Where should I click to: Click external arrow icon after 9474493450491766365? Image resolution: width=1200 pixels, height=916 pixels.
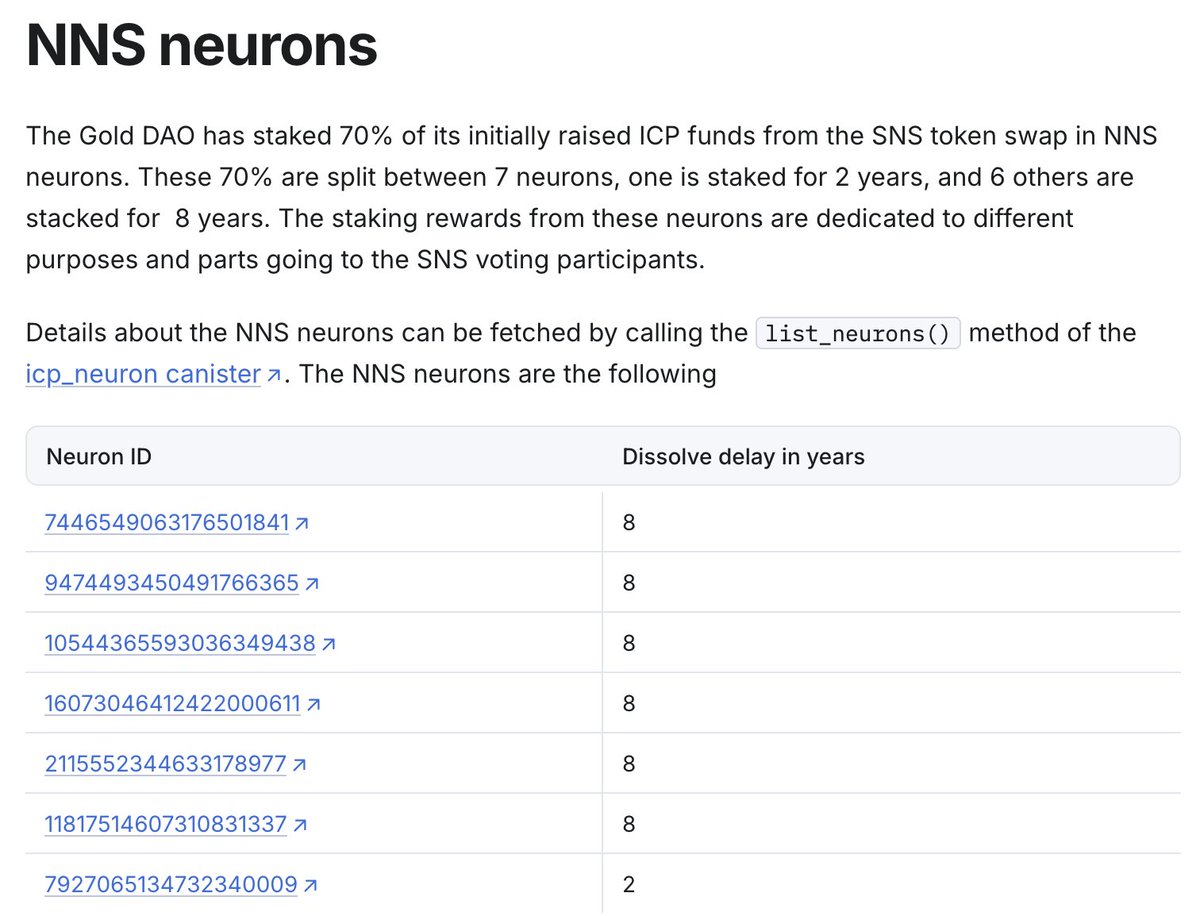(x=312, y=584)
